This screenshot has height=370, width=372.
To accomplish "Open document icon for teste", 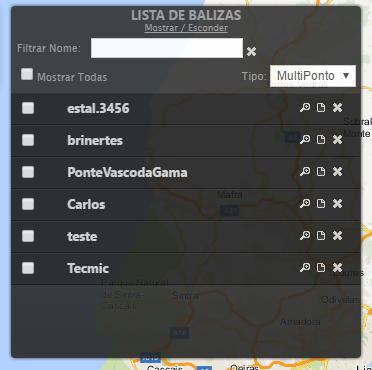I will click(x=321, y=236).
